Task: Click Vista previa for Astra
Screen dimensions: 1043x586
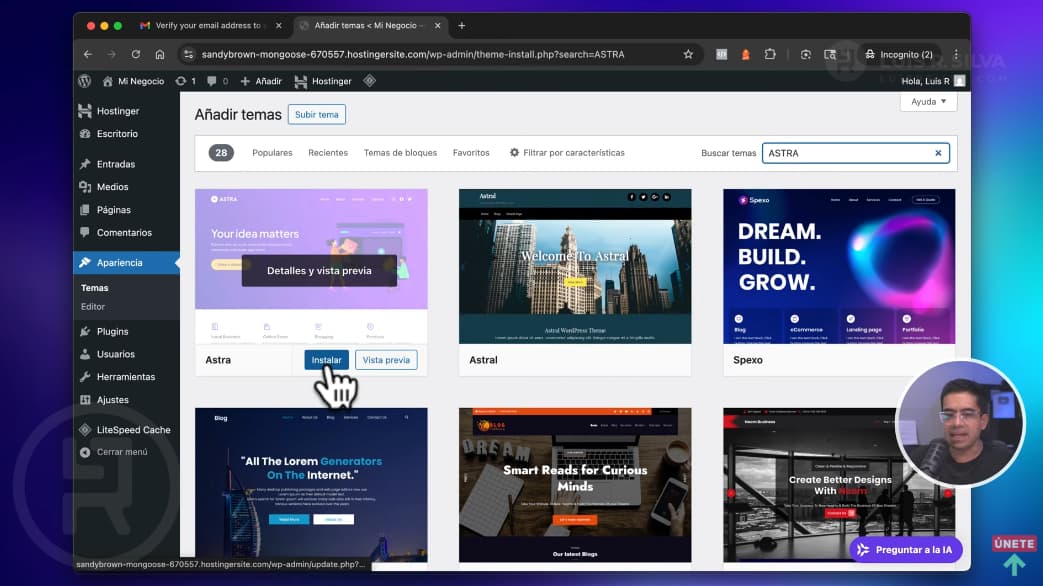Action: 386,360
